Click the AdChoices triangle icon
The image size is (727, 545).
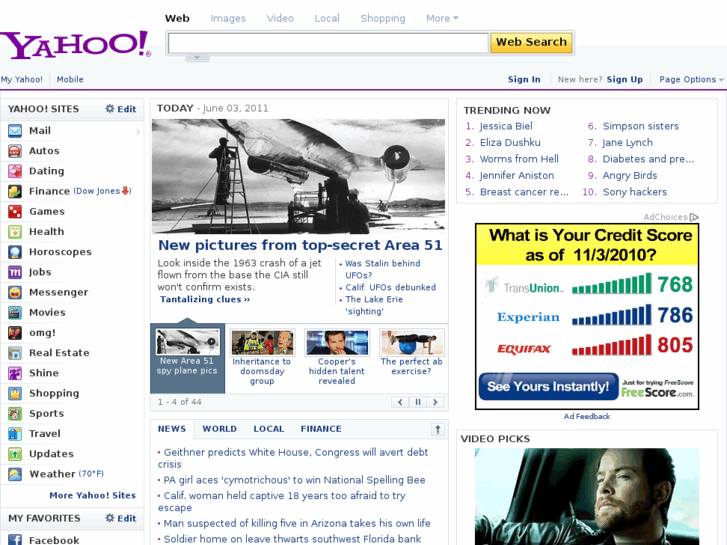(694, 217)
